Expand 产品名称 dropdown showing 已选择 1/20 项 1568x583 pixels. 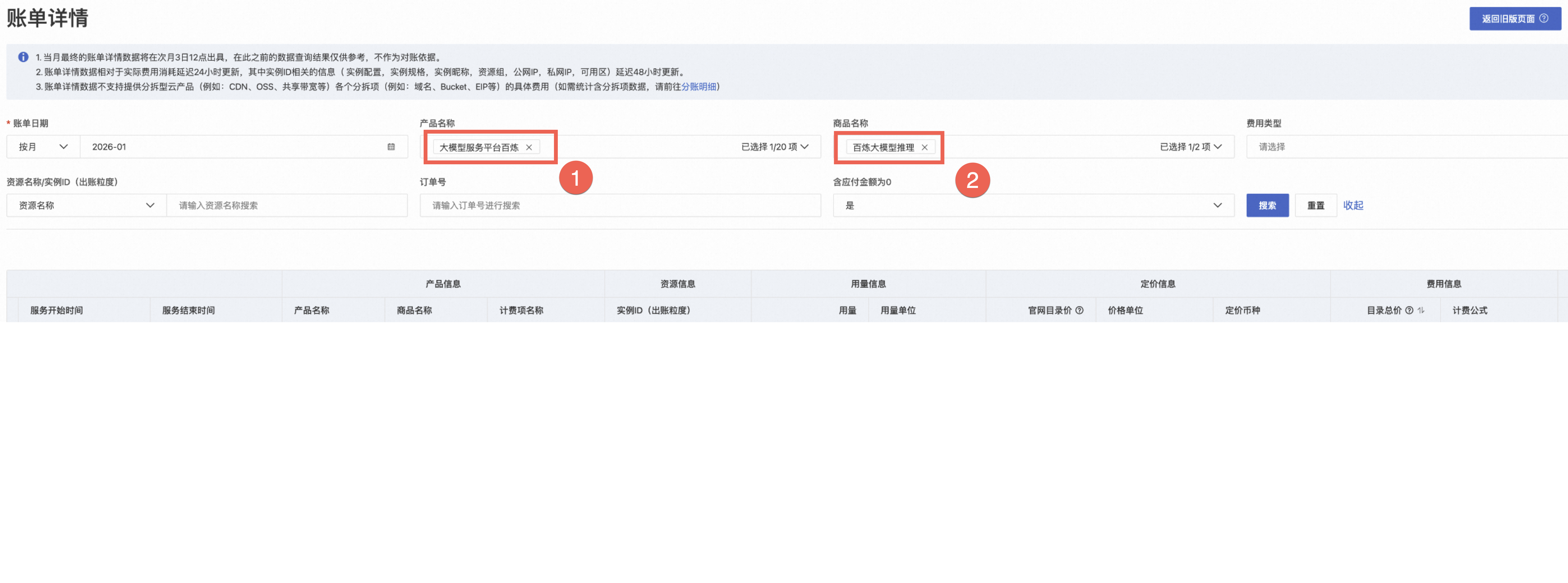774,147
